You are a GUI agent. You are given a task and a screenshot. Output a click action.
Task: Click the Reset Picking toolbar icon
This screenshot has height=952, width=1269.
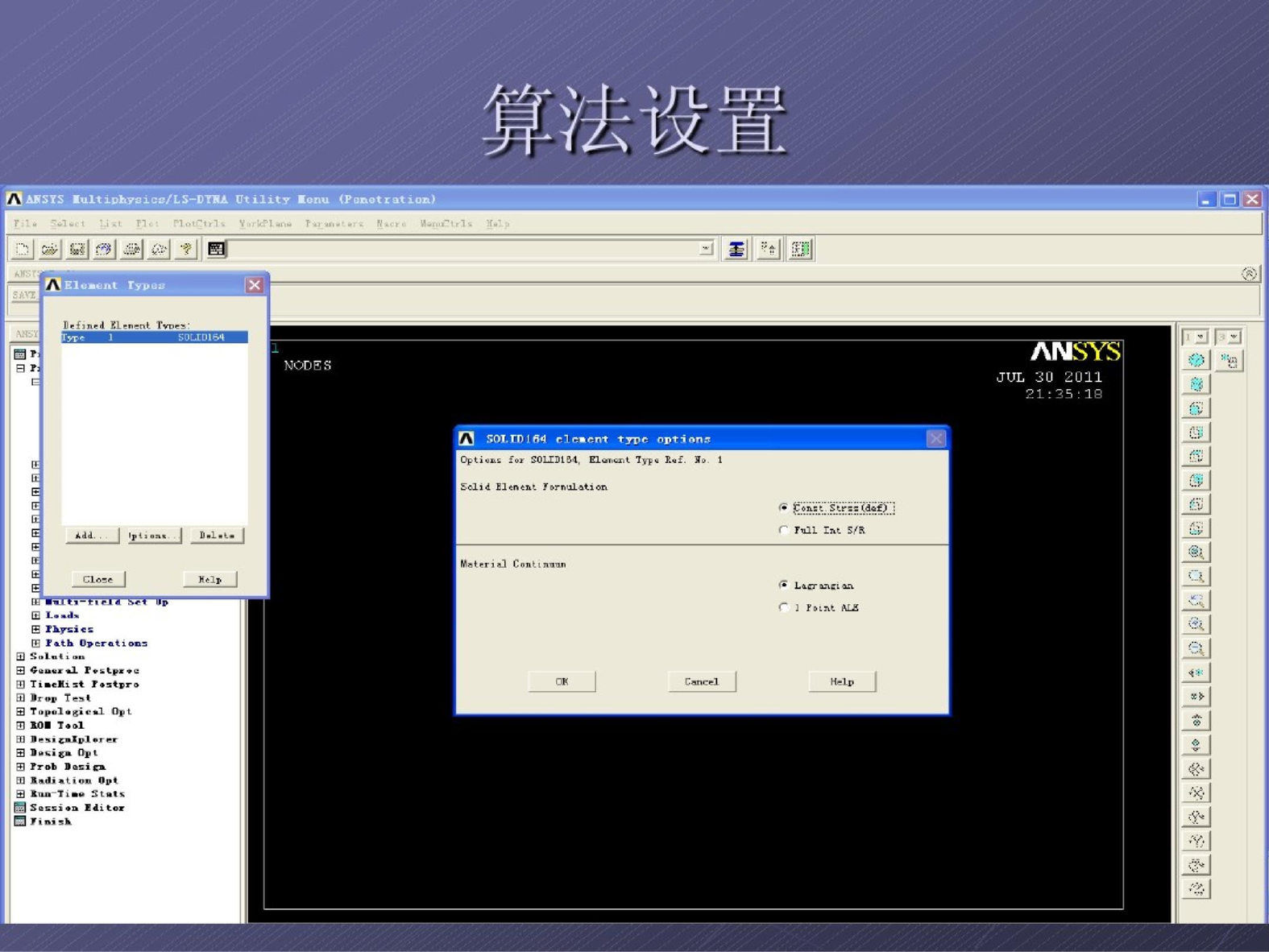click(769, 250)
